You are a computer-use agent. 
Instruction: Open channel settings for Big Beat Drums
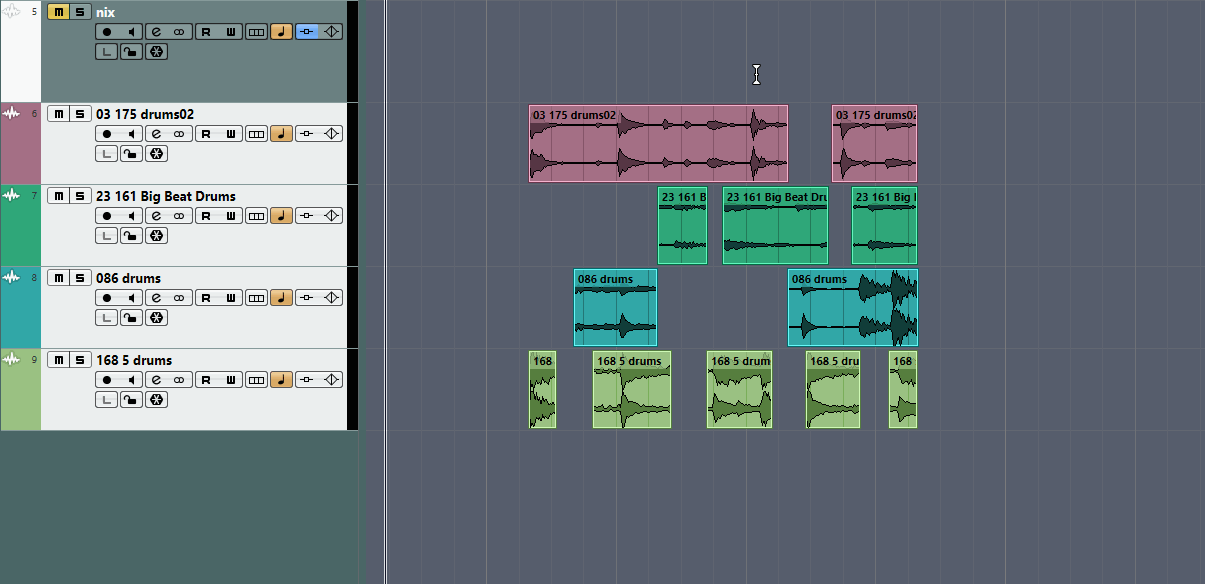click(x=156, y=215)
